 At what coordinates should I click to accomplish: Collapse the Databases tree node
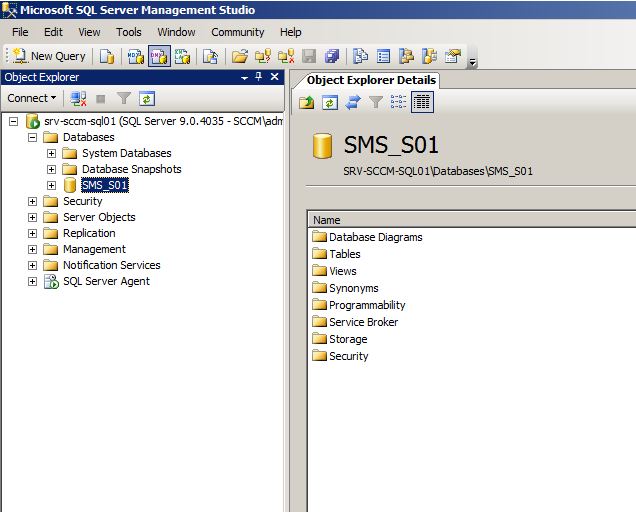click(x=32, y=138)
